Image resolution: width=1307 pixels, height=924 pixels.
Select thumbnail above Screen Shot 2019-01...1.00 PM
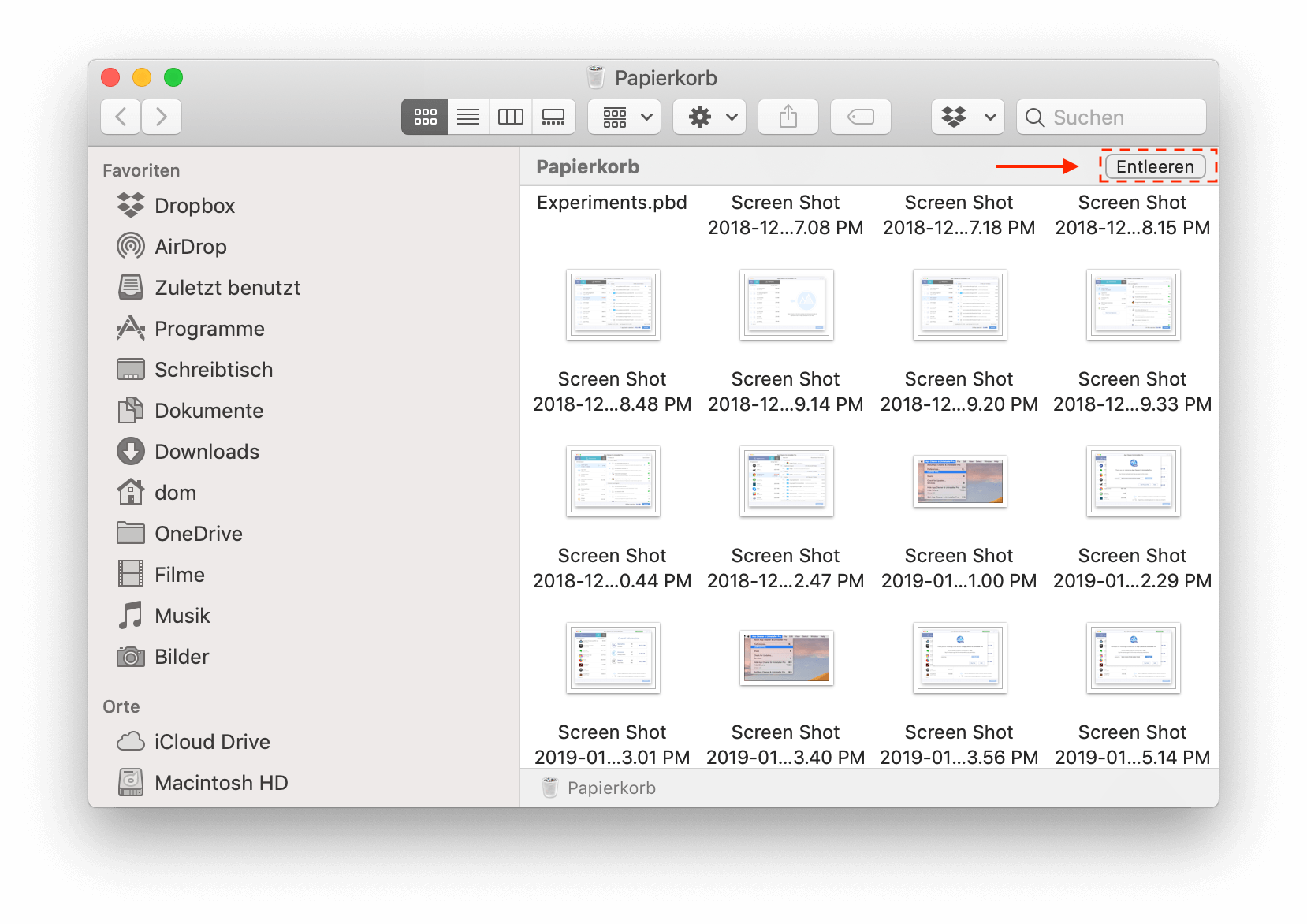tap(960, 481)
